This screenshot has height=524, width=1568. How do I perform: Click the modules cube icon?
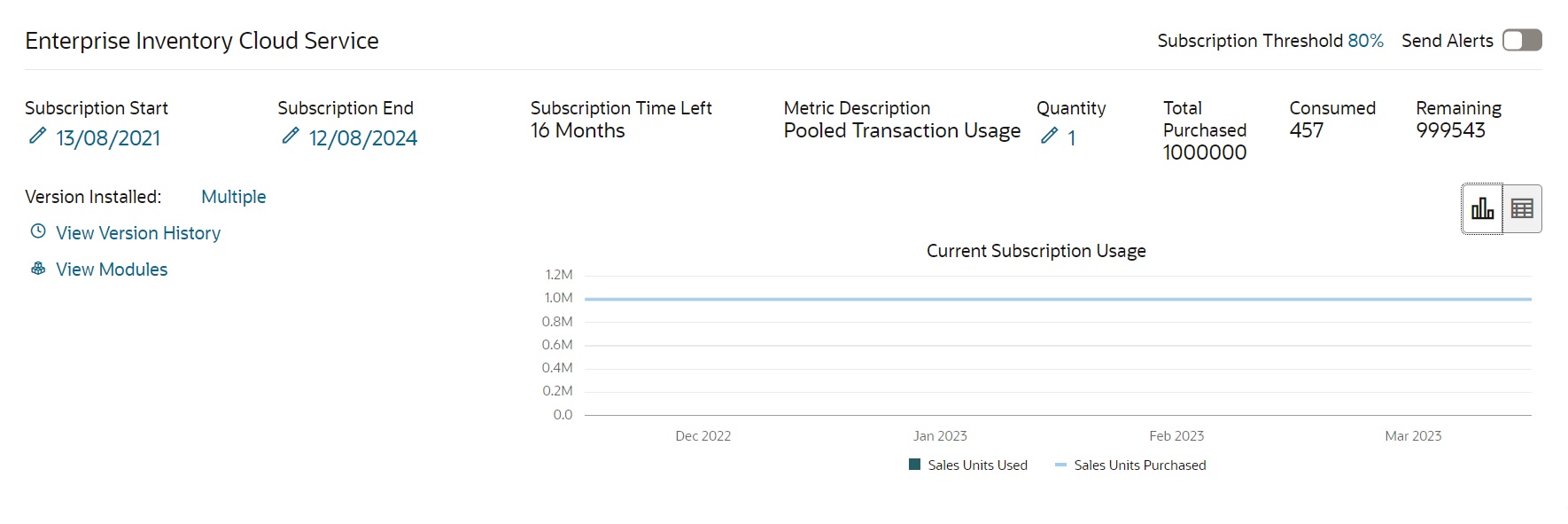click(38, 268)
